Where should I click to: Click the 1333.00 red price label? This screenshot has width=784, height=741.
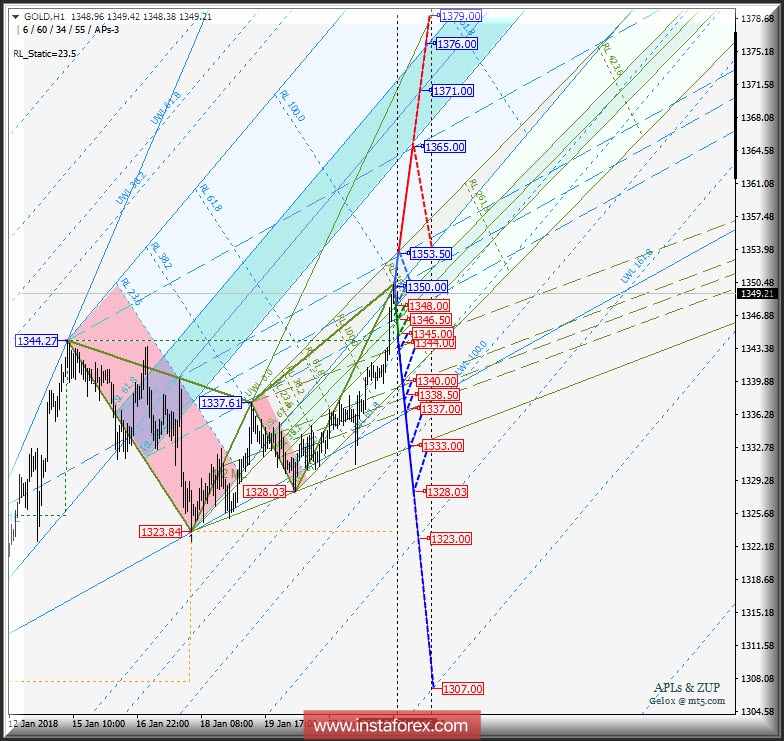coord(442,446)
